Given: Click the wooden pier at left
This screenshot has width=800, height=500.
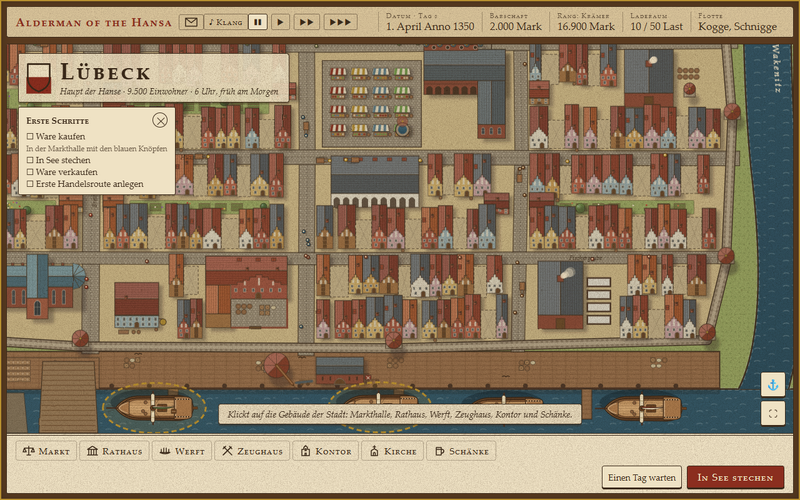Looking at the screenshot, I should pos(68,395).
